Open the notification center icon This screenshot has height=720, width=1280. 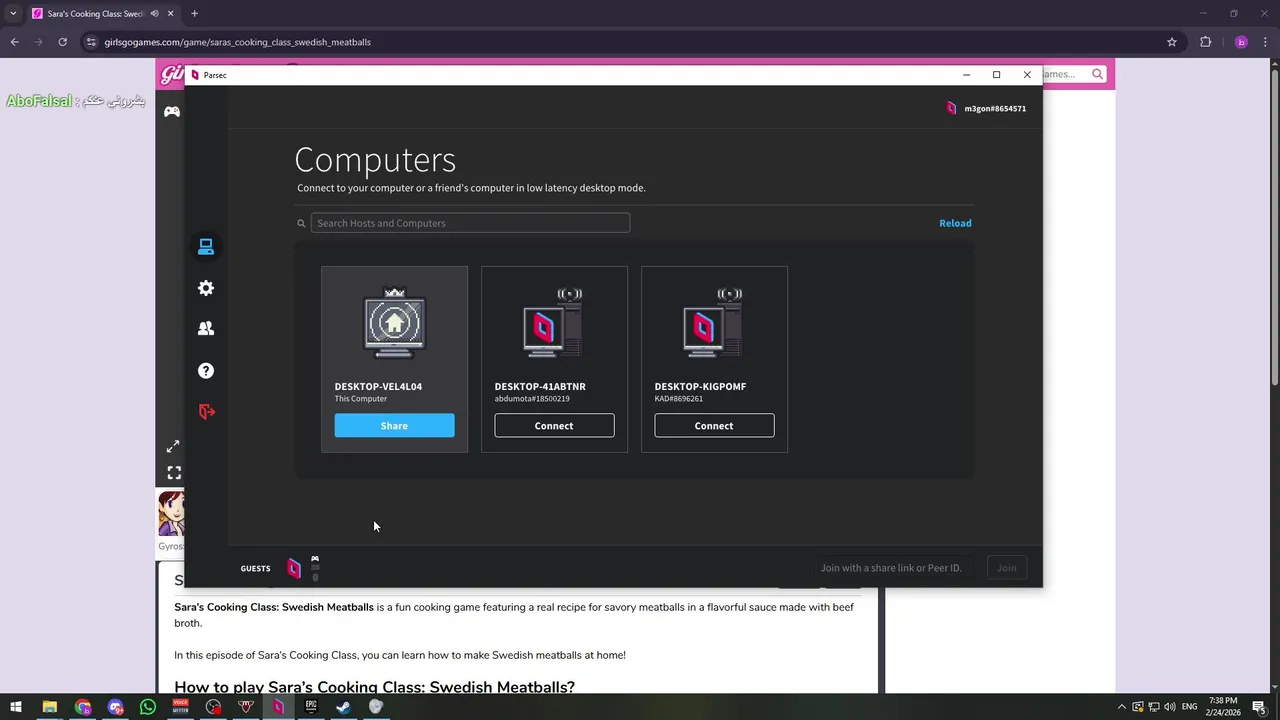coord(1259,707)
